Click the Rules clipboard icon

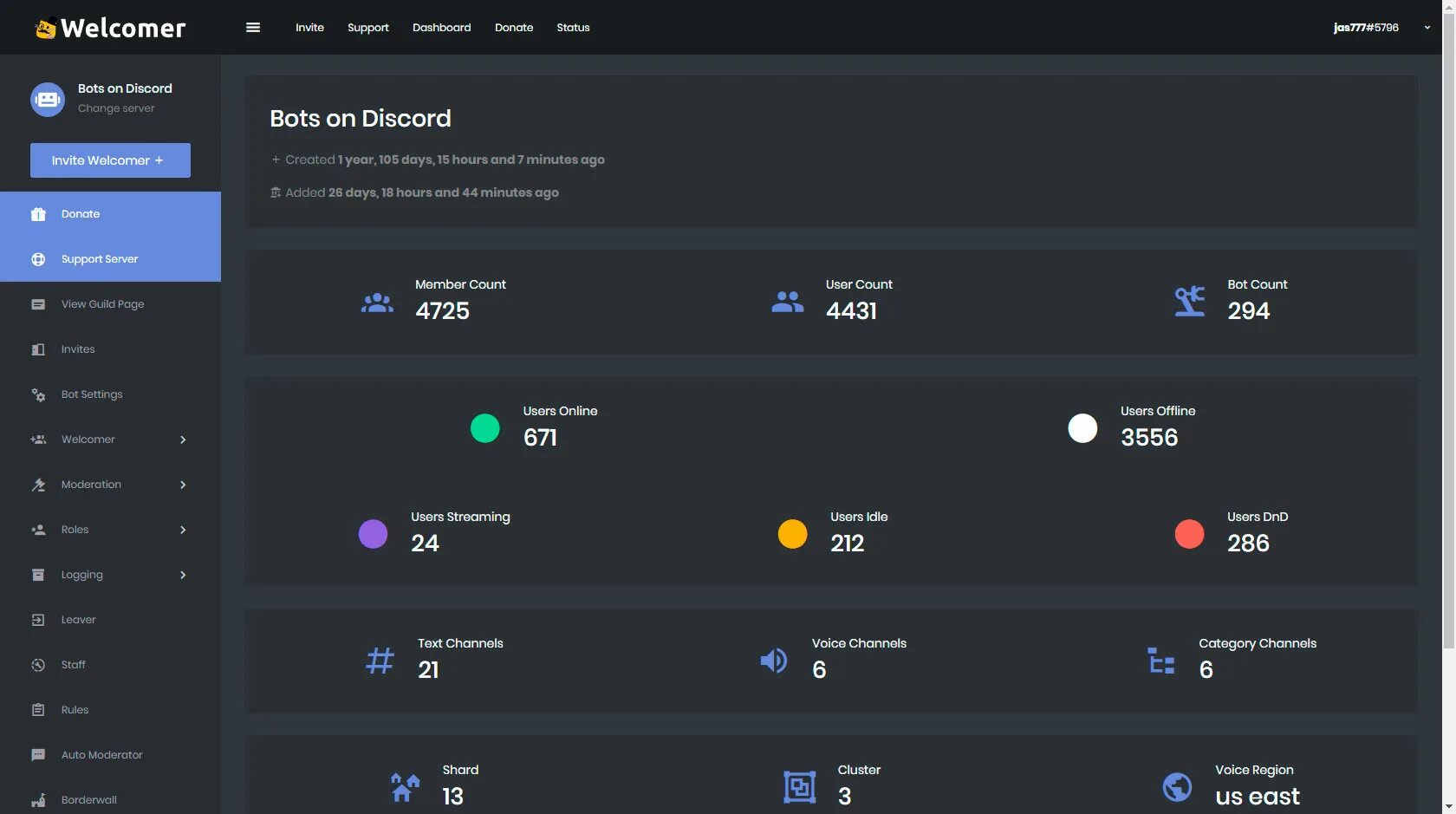click(38, 710)
